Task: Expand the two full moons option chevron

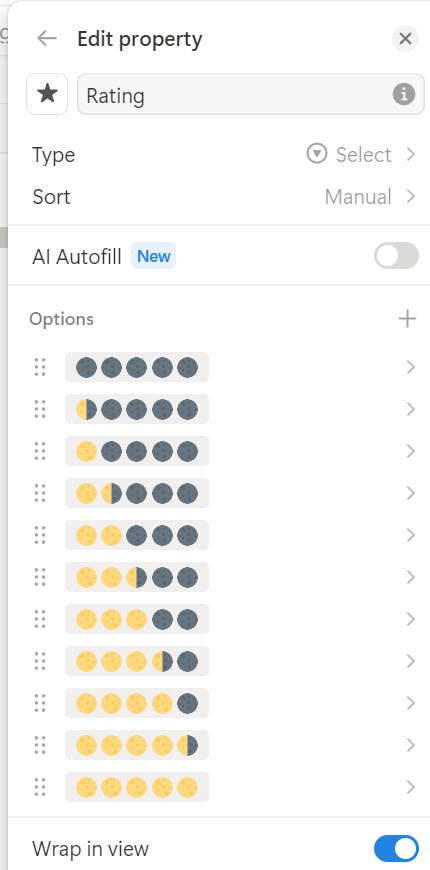Action: 411,535
